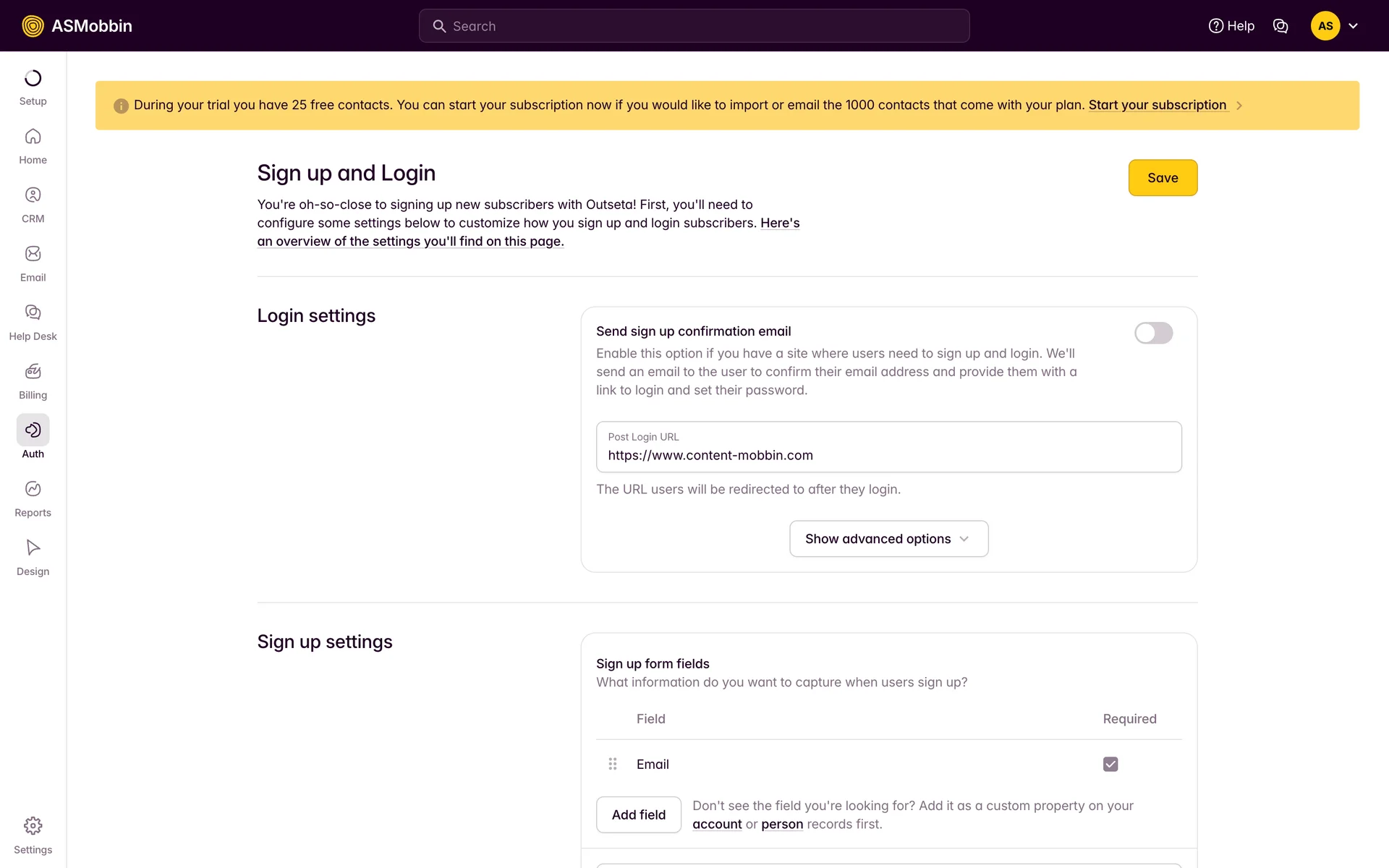The height and width of the screenshot is (868, 1389).
Task: Open the Billing sidebar icon
Action: click(x=33, y=372)
